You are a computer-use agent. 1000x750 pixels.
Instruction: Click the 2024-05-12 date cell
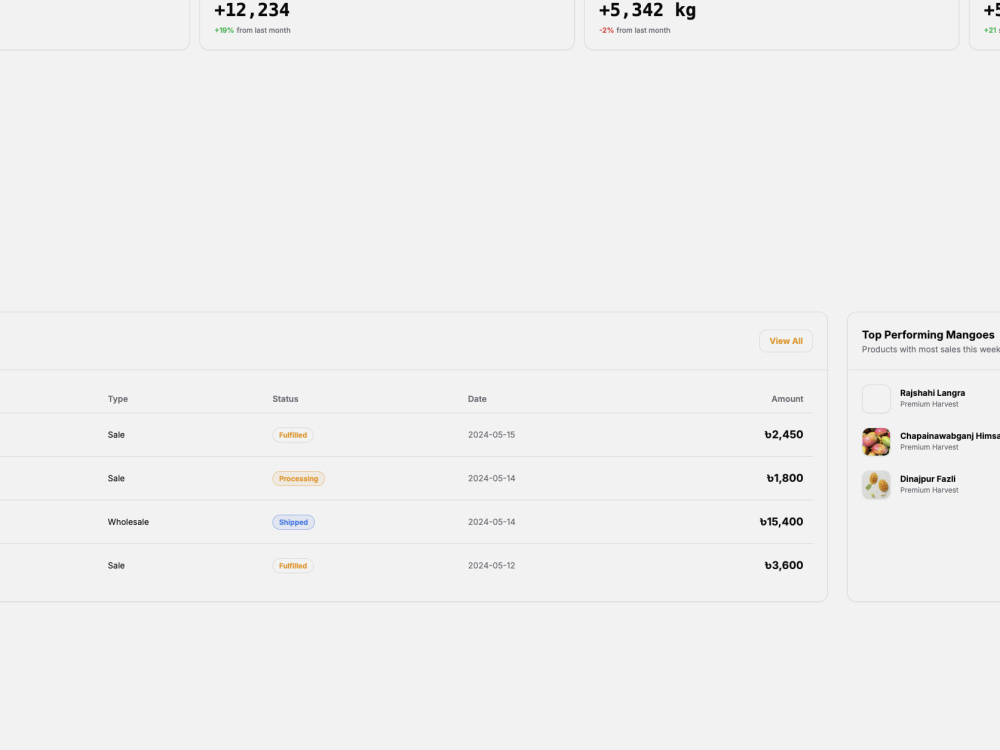pos(491,565)
